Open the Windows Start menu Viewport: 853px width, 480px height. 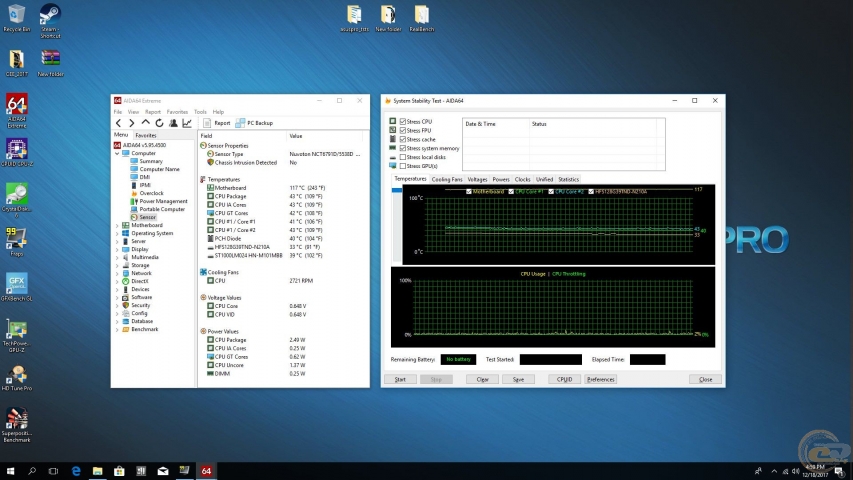[x=10, y=471]
